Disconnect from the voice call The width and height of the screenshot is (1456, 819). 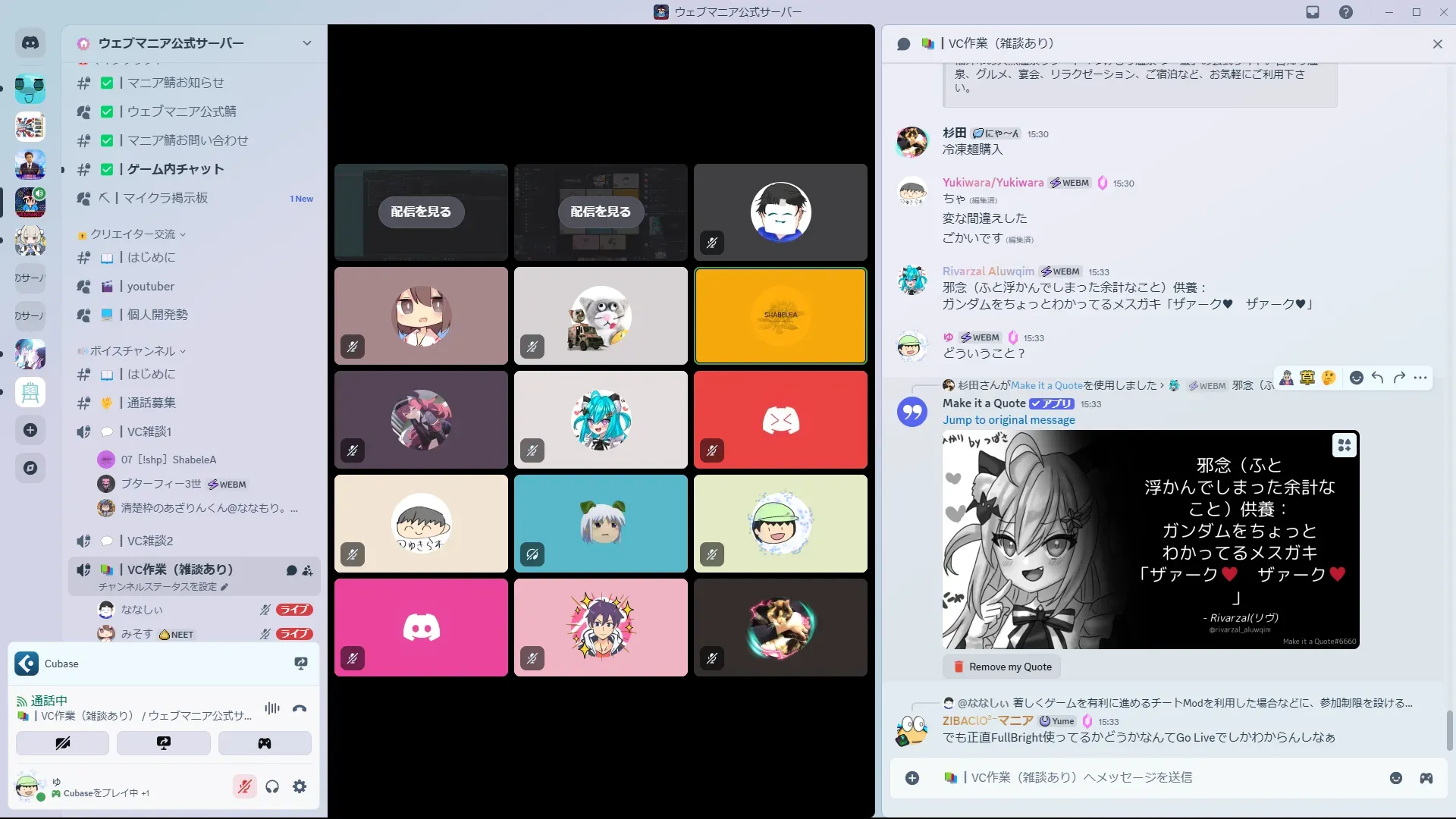(300, 709)
